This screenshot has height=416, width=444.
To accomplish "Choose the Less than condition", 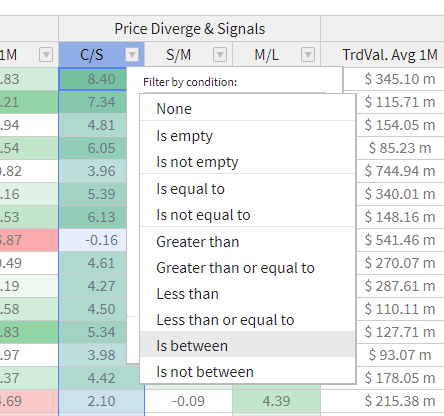I will (248, 294).
